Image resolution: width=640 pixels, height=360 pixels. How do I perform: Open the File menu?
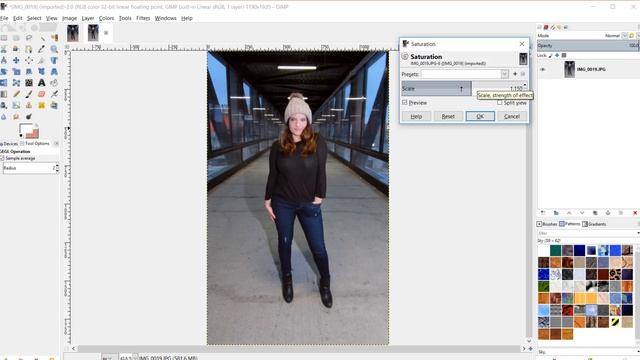pos(4,18)
